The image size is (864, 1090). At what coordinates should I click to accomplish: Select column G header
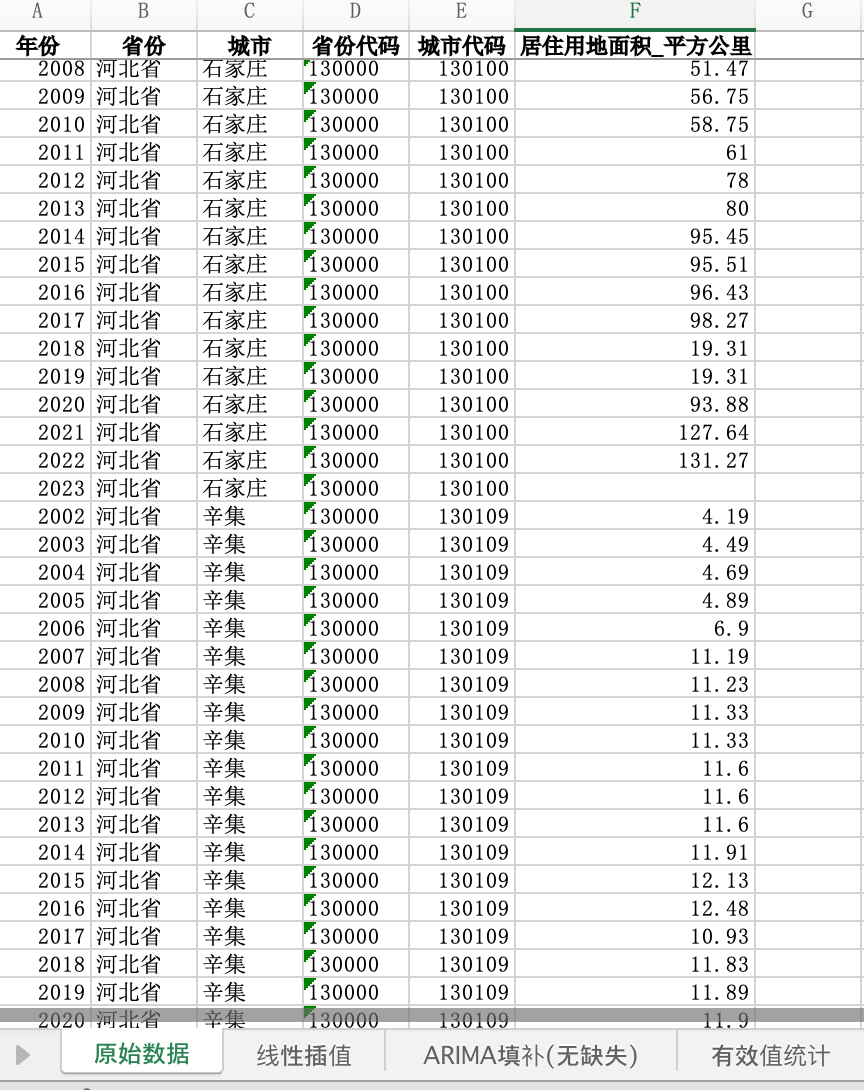[808, 10]
